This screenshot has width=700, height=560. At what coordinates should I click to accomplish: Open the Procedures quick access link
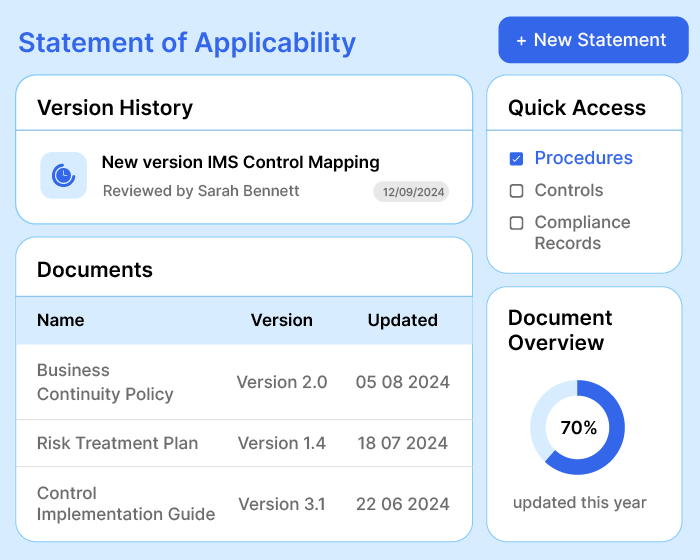point(583,158)
